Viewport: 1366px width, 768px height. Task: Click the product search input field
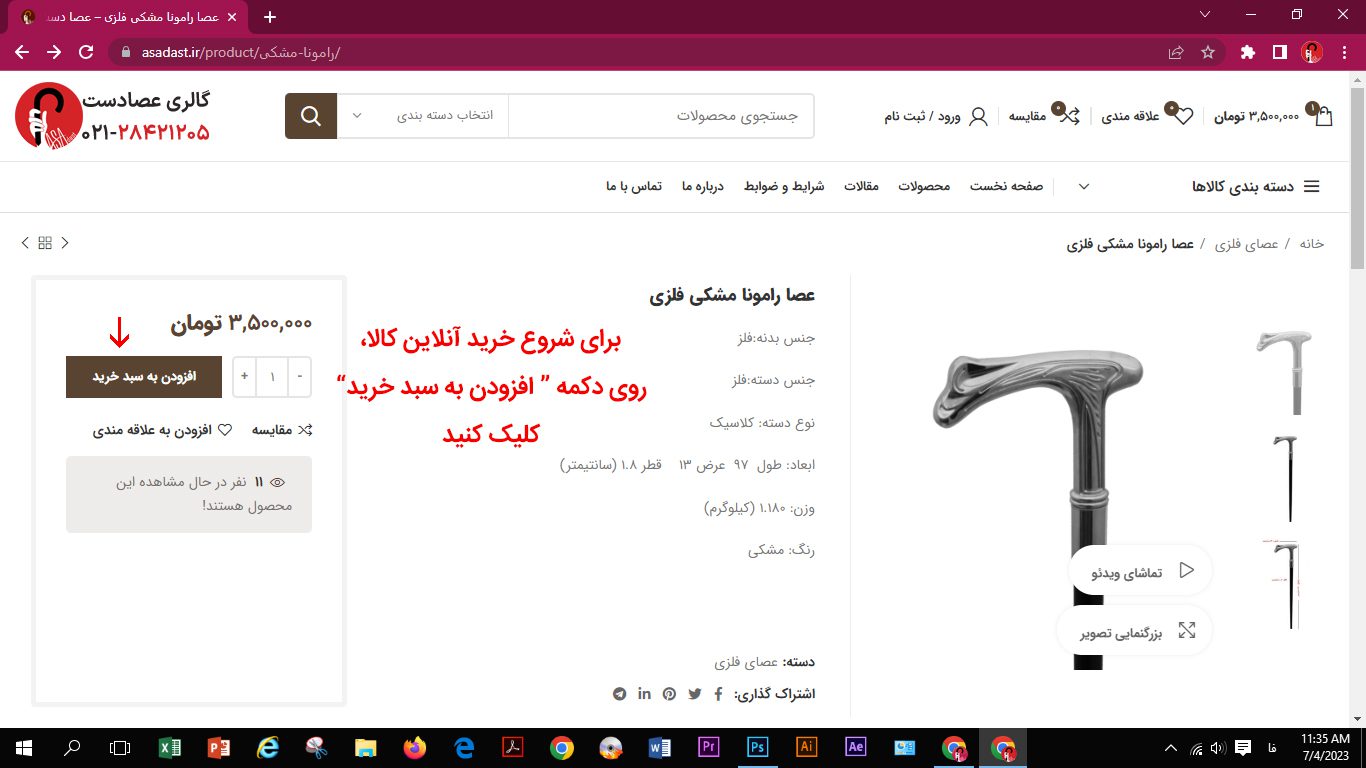click(660, 116)
